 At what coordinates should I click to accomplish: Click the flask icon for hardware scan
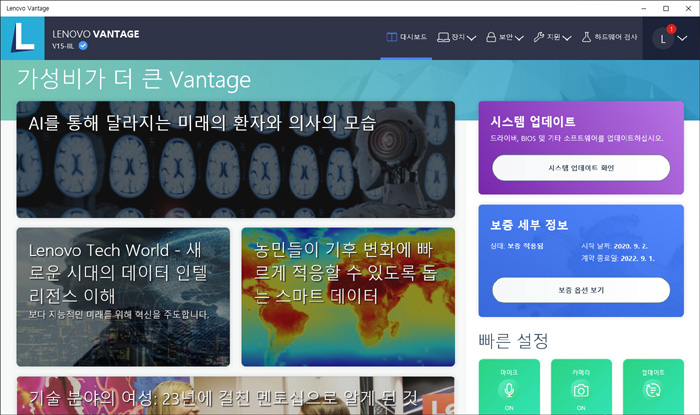(x=586, y=37)
